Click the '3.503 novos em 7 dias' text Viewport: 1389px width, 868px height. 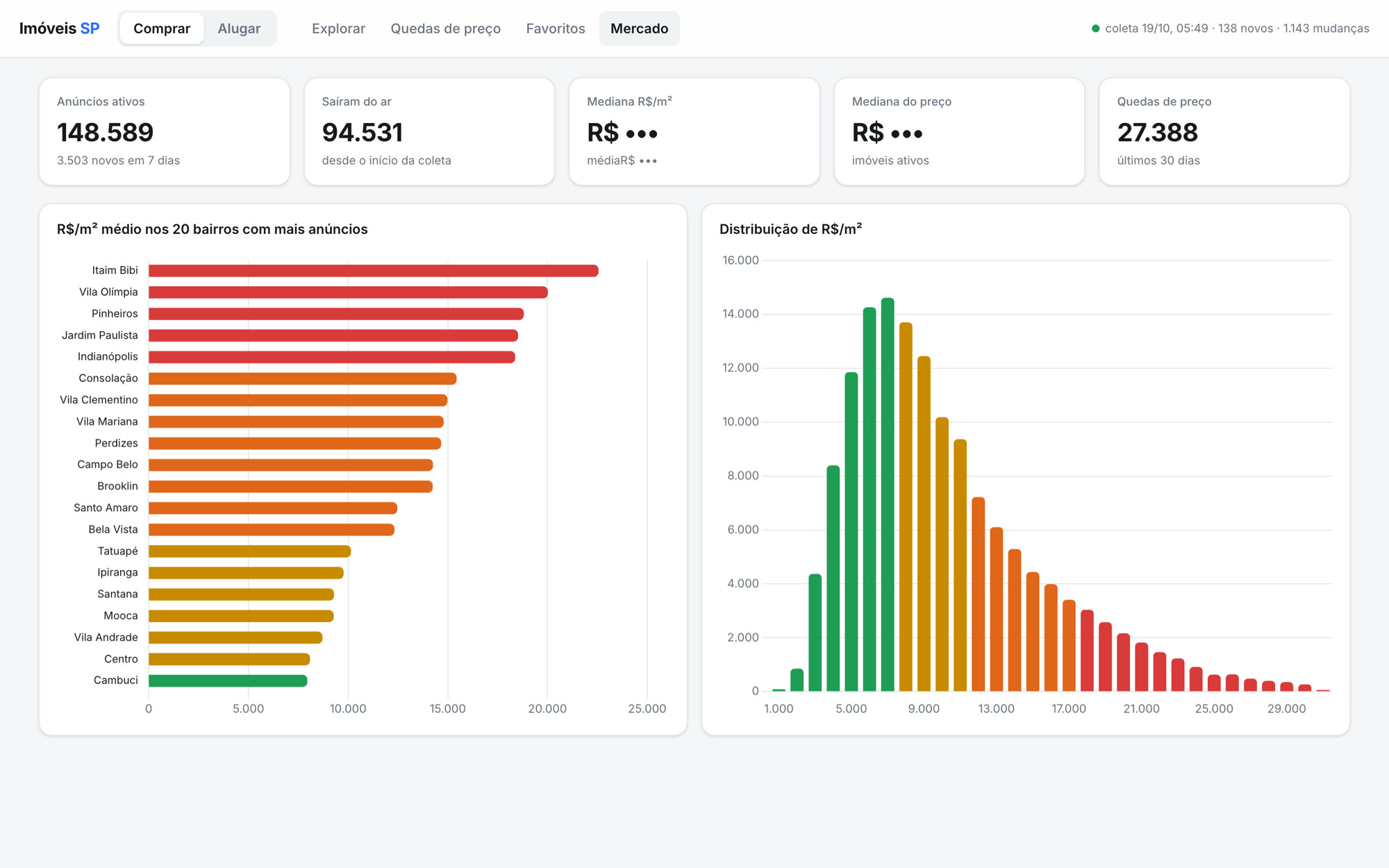click(x=118, y=160)
